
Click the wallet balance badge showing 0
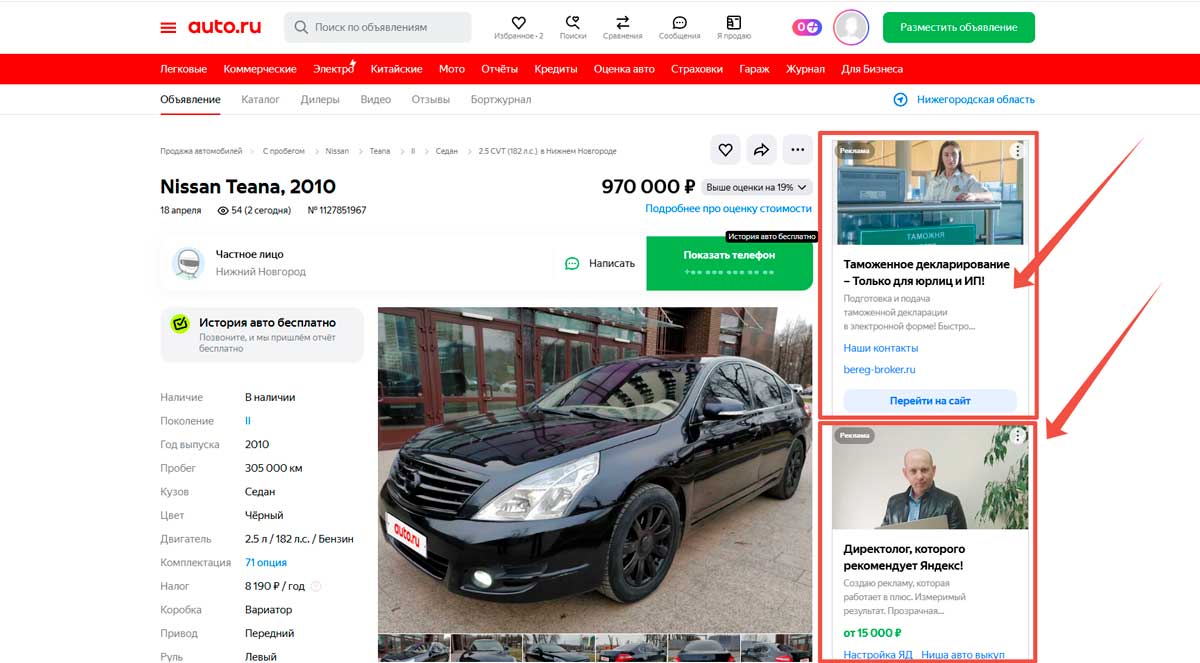point(807,27)
